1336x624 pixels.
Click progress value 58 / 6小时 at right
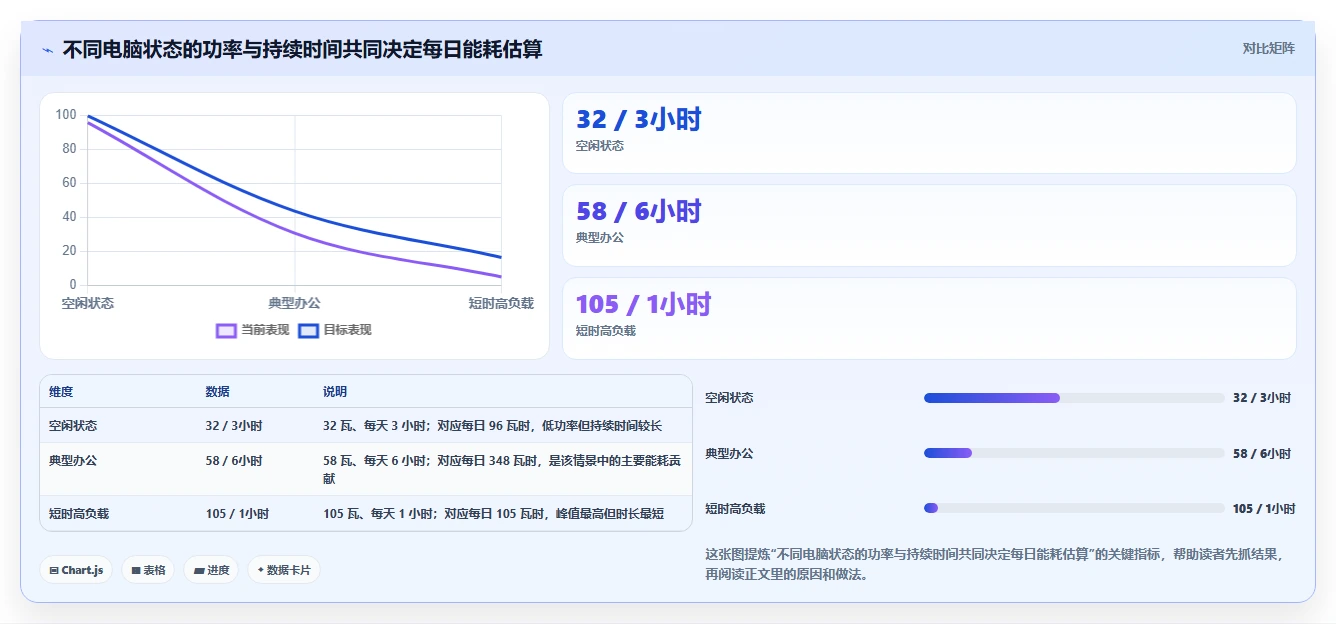[x=1262, y=454]
